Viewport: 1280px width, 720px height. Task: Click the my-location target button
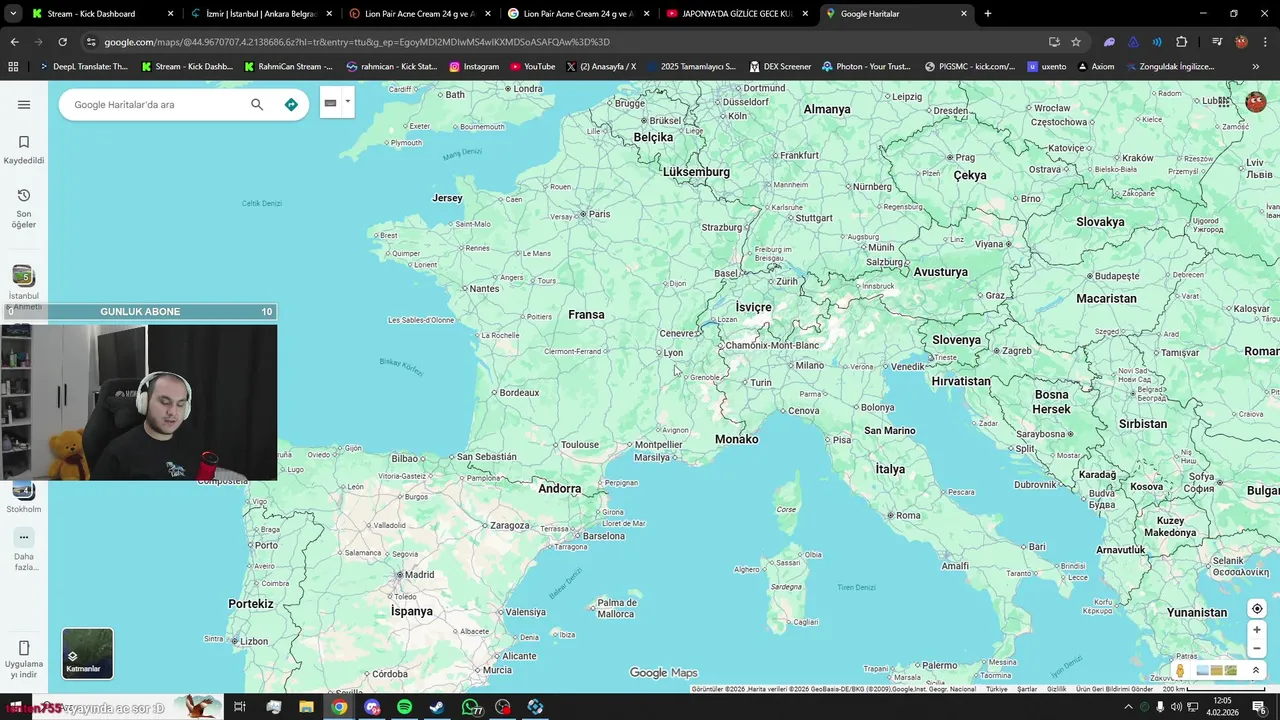point(1257,609)
